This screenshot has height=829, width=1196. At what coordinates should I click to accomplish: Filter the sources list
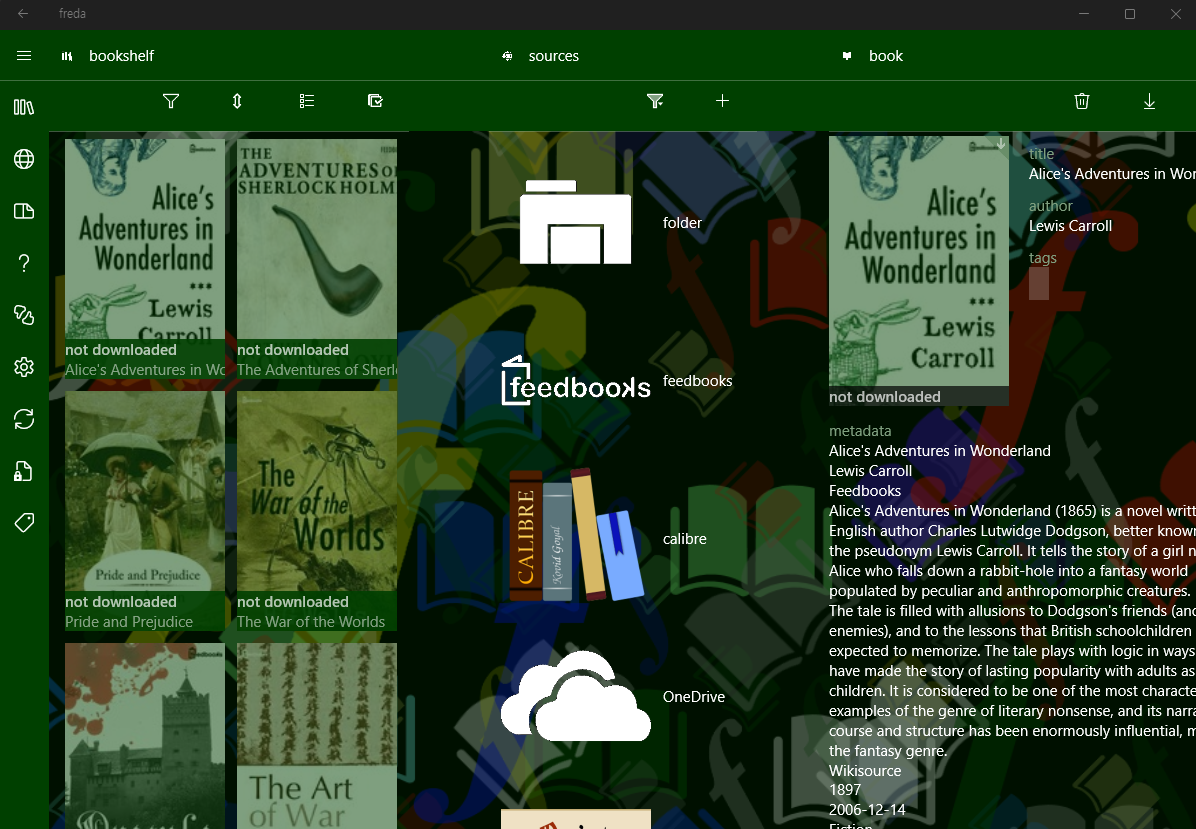click(655, 101)
